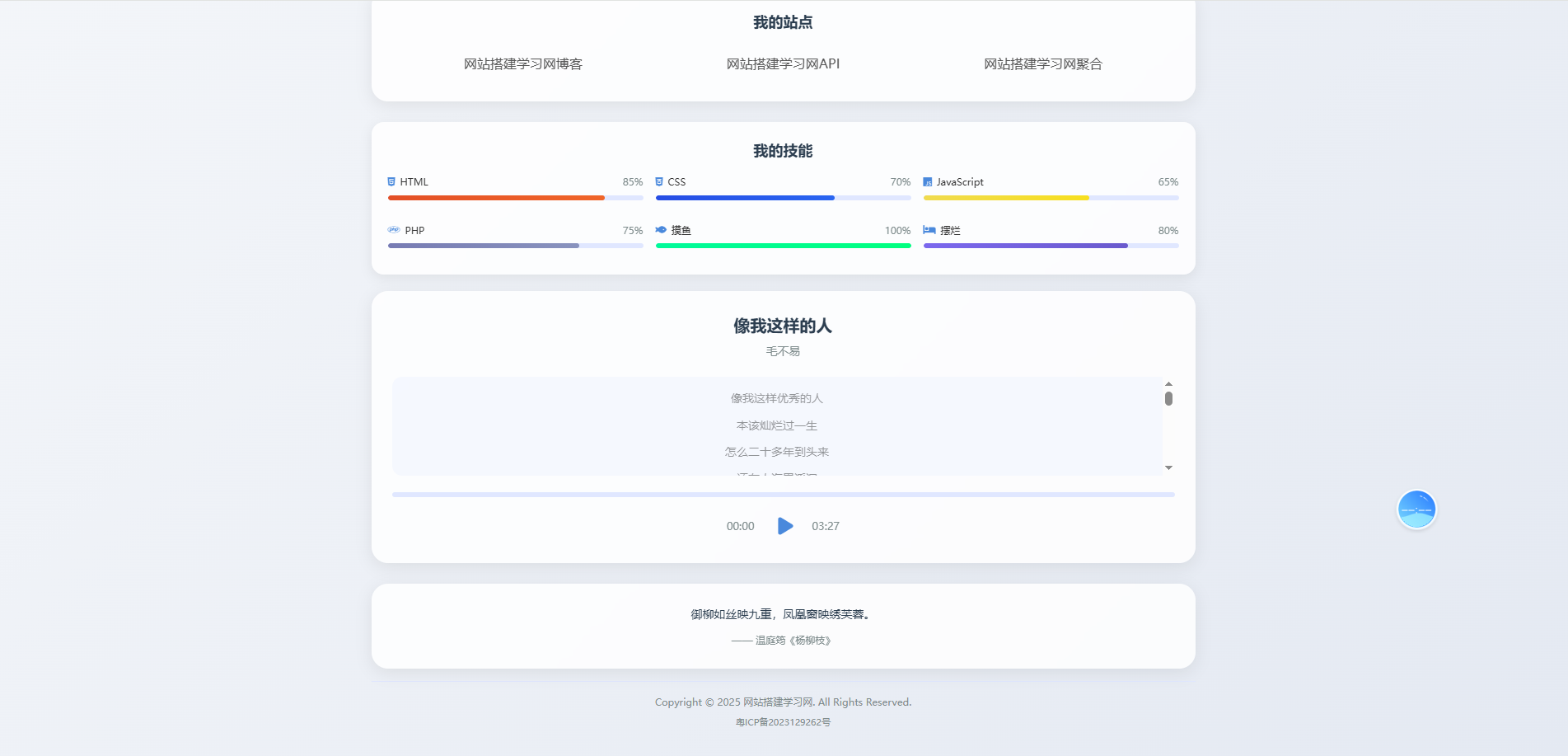This screenshot has height=756, width=1568.
Task: Click the lyric line 本该灿烂过一生
Action: click(776, 425)
